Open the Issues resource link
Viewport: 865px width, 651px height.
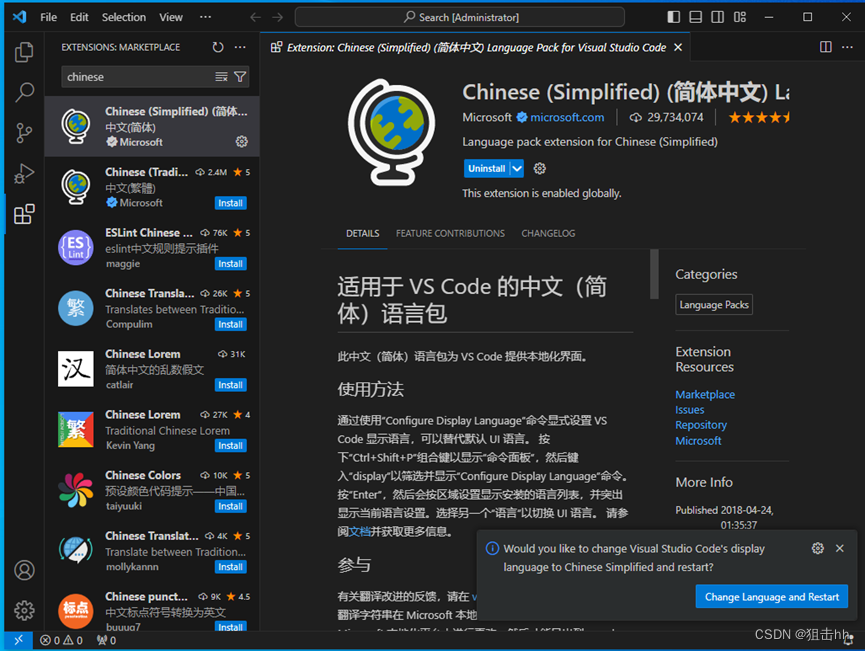[x=690, y=410]
